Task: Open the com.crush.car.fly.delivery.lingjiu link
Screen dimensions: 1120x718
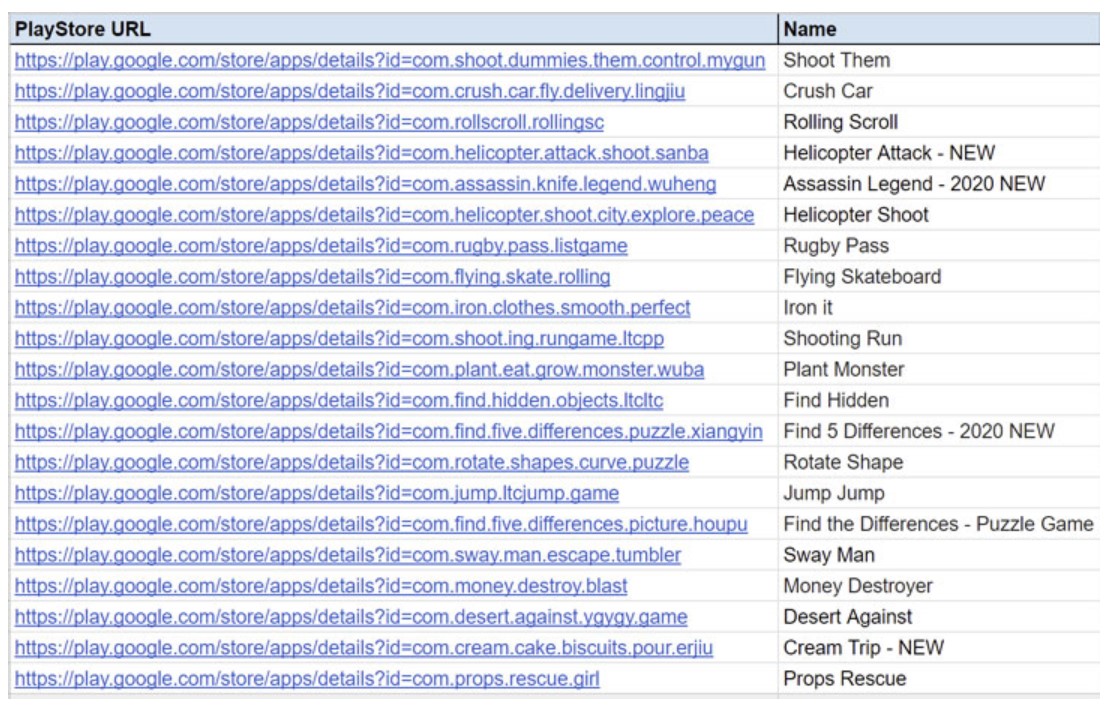Action: 350,91
